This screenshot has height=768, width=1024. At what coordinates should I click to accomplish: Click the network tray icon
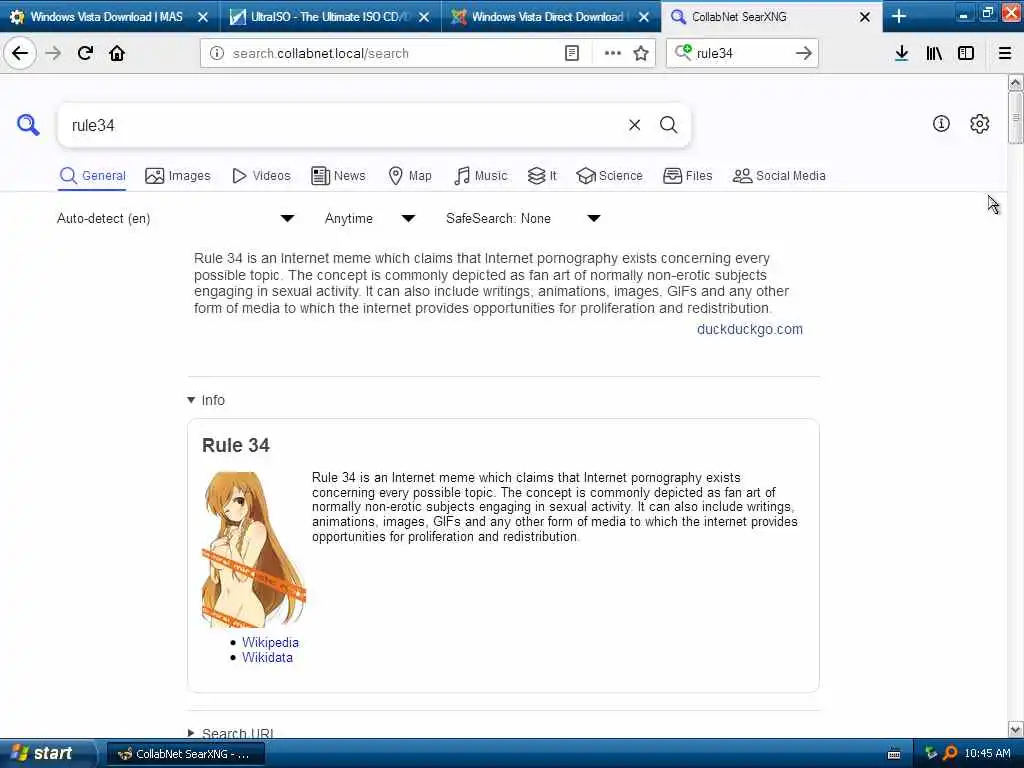point(931,754)
